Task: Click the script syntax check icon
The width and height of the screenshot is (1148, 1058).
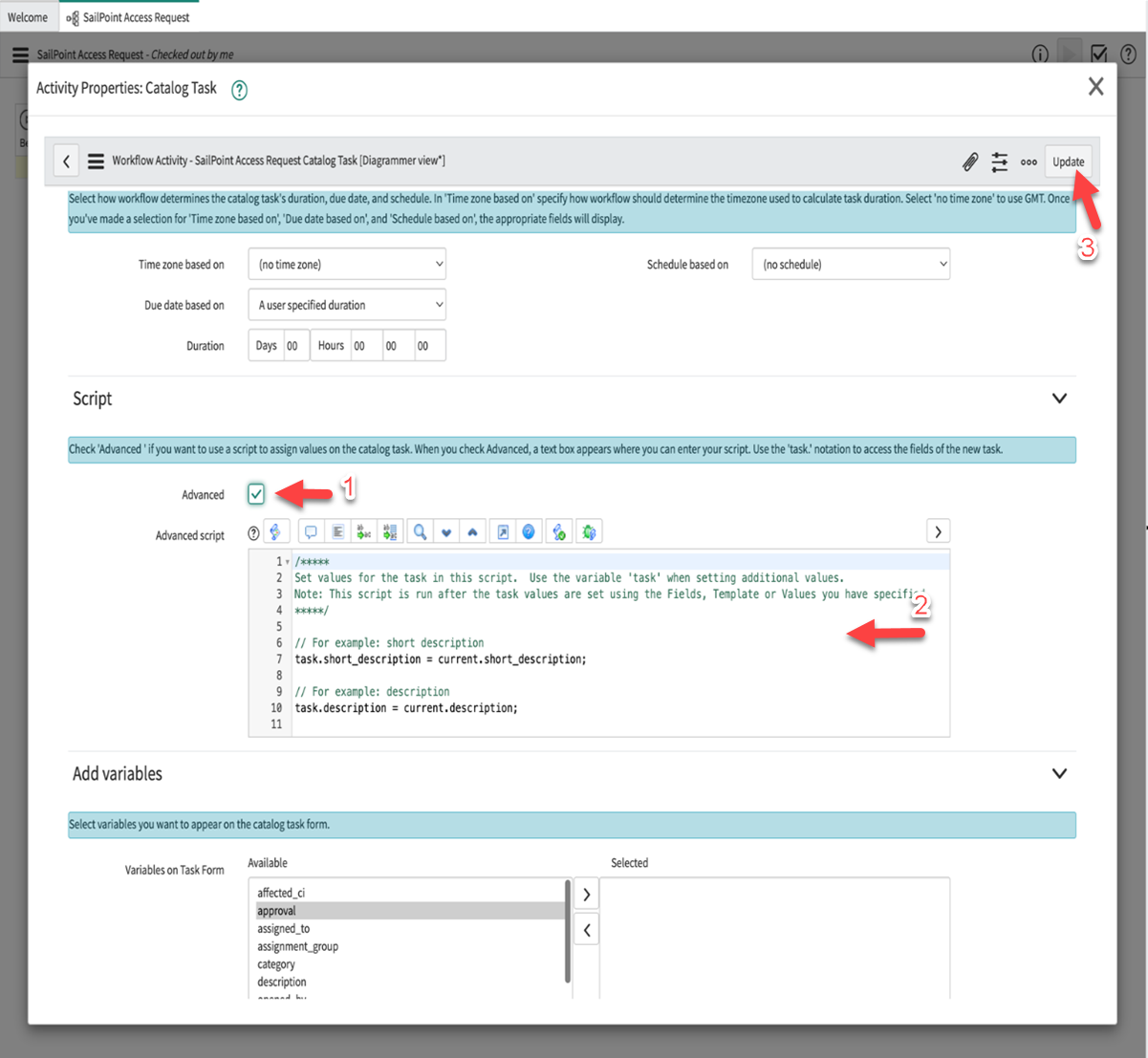Action: tap(559, 532)
